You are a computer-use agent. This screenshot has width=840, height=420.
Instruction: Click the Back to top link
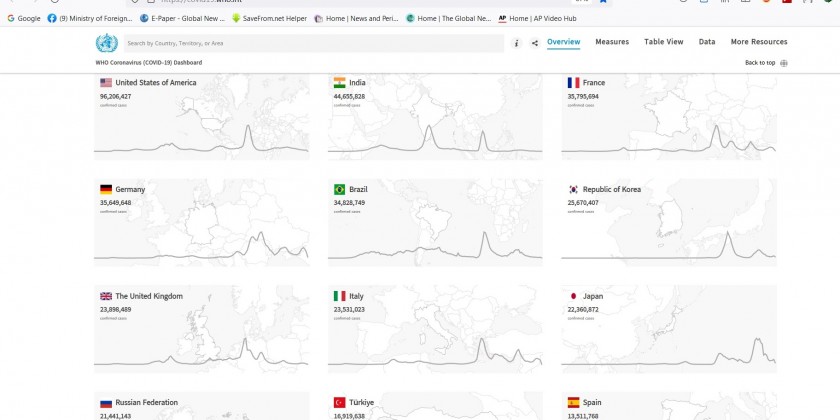759,63
